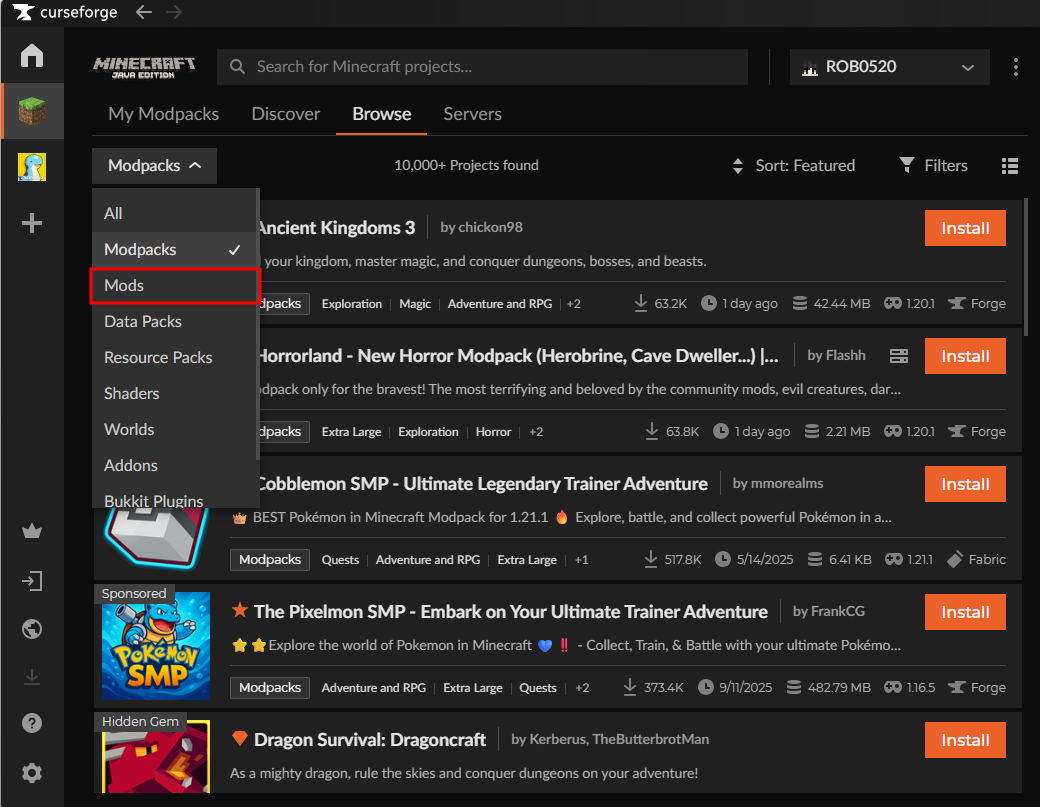Open The Pixelmon SMP project title

click(x=511, y=612)
